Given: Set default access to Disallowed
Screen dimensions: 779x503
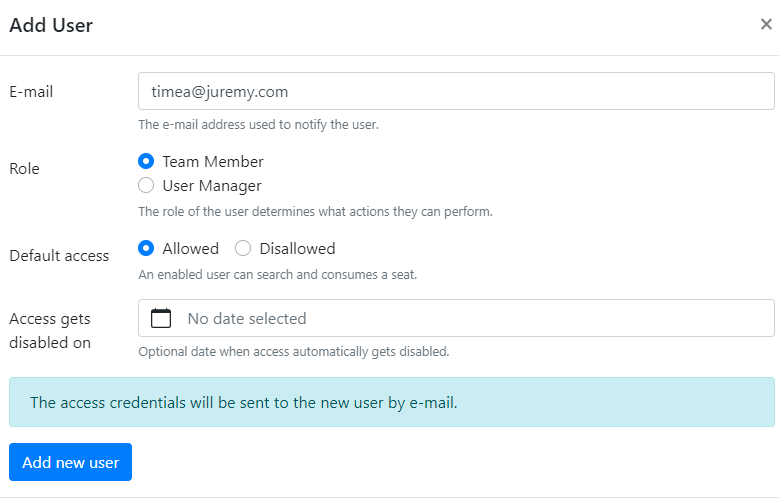Looking at the screenshot, I should (243, 248).
